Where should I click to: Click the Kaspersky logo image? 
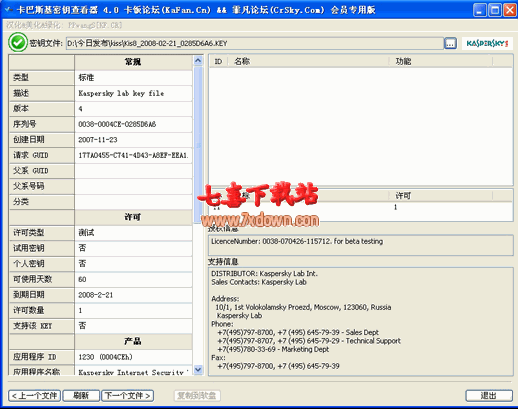tap(487, 43)
